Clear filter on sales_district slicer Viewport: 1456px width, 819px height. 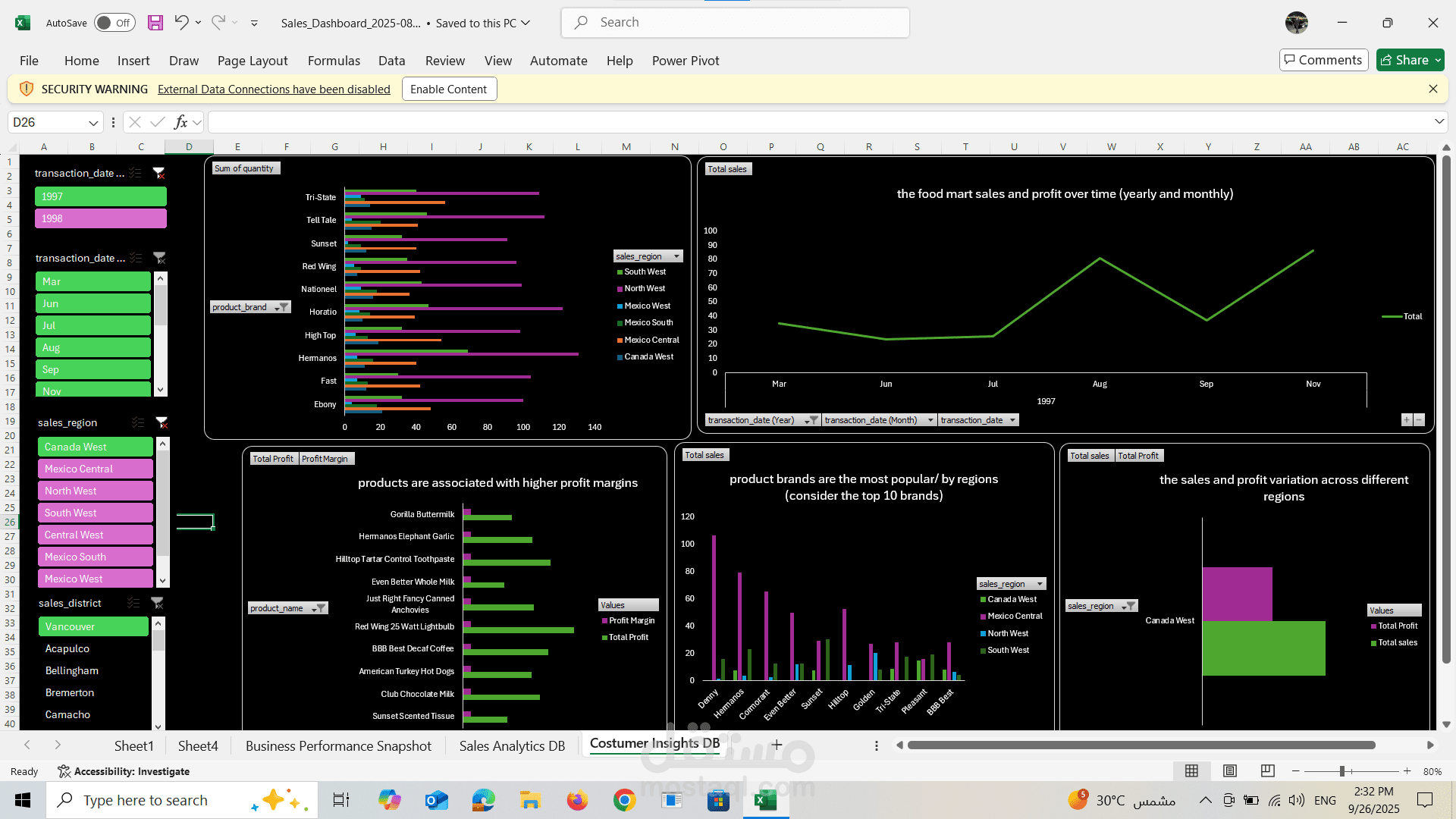click(x=157, y=603)
